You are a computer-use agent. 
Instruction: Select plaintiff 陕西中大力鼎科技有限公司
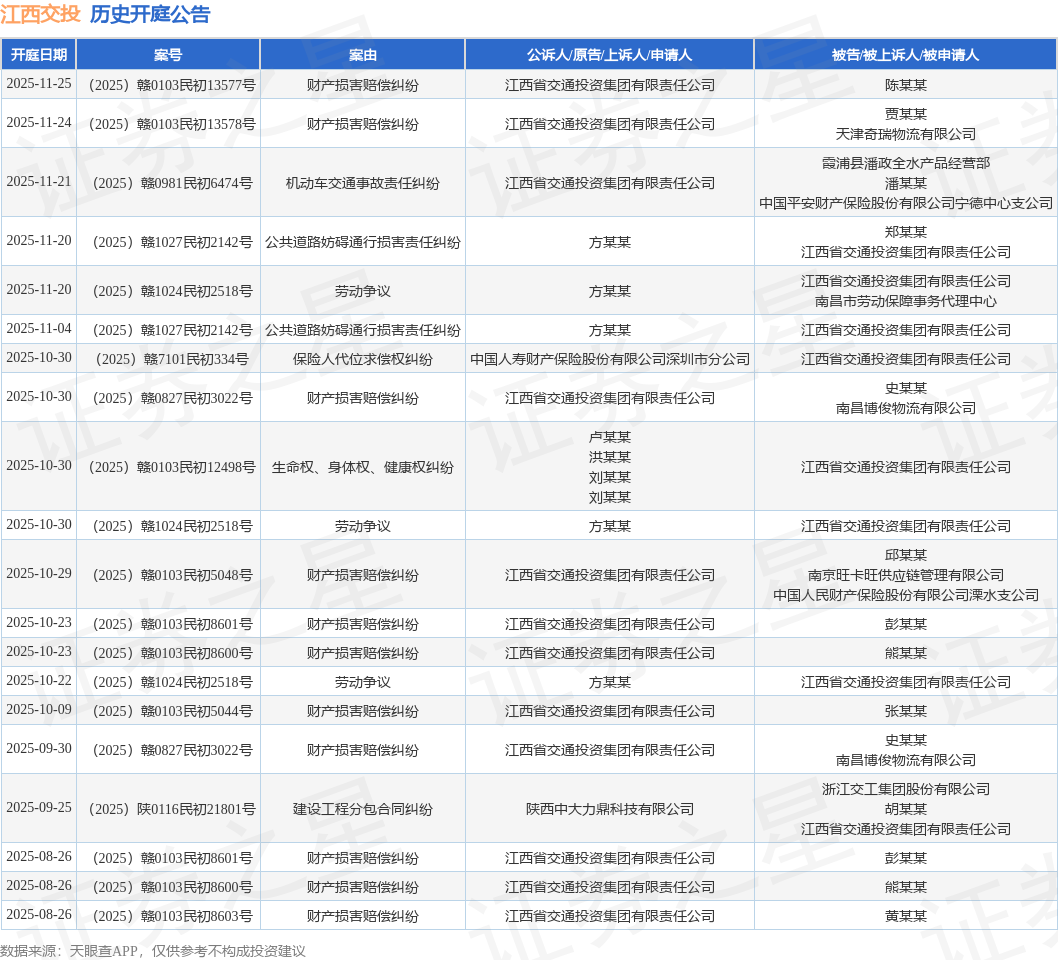[x=609, y=809]
